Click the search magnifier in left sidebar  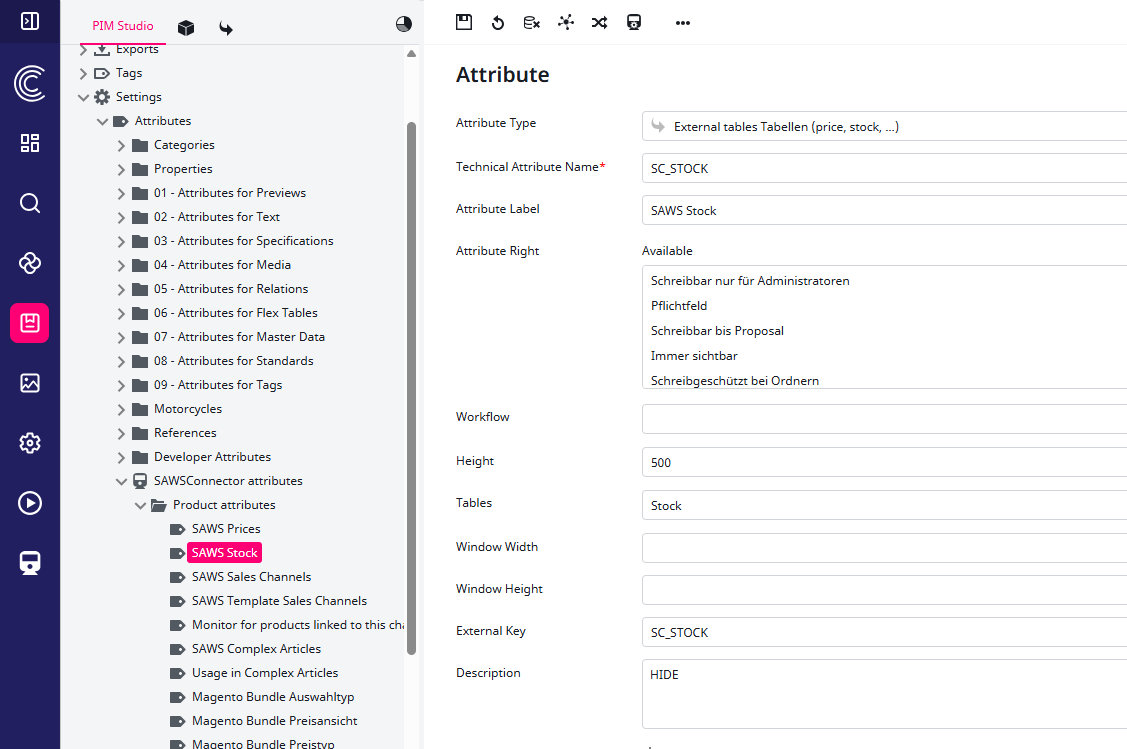coord(30,204)
